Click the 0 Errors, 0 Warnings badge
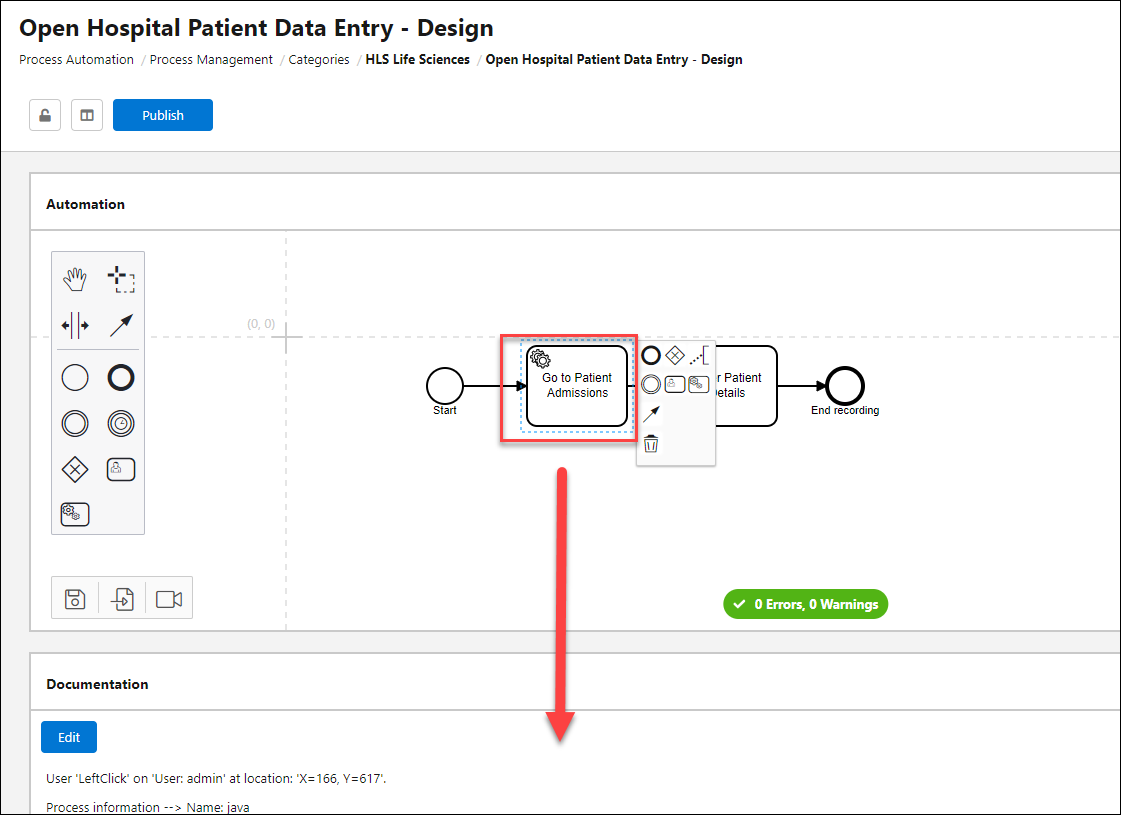 pos(805,604)
